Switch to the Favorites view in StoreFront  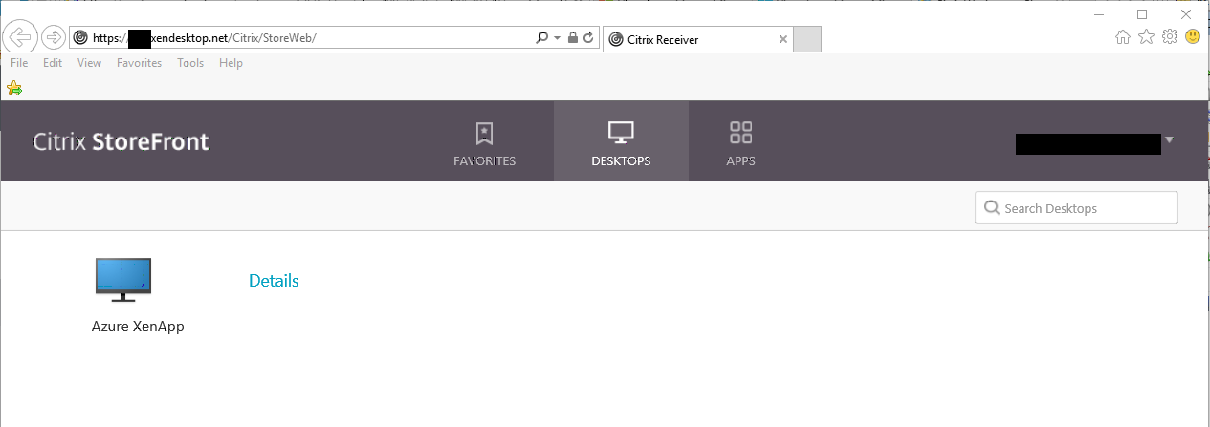point(485,143)
